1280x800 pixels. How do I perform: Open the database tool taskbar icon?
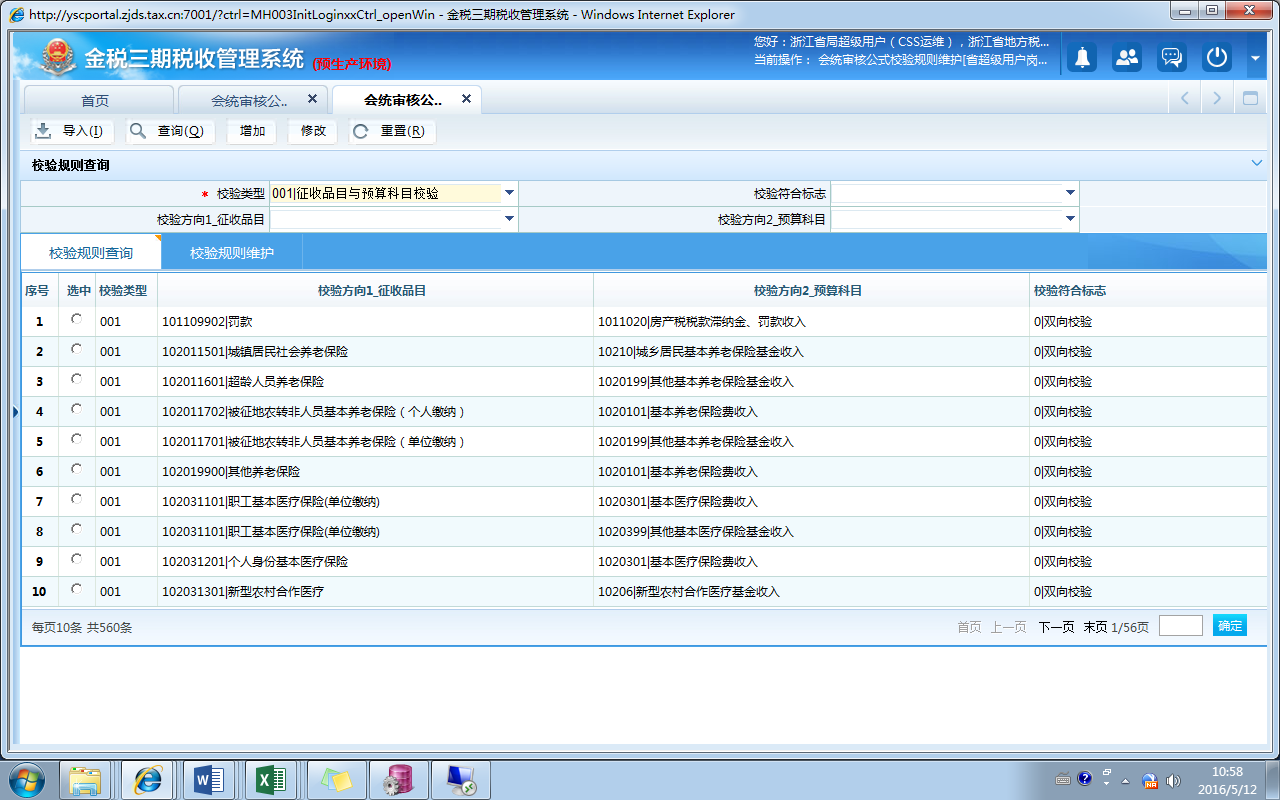(x=398, y=779)
